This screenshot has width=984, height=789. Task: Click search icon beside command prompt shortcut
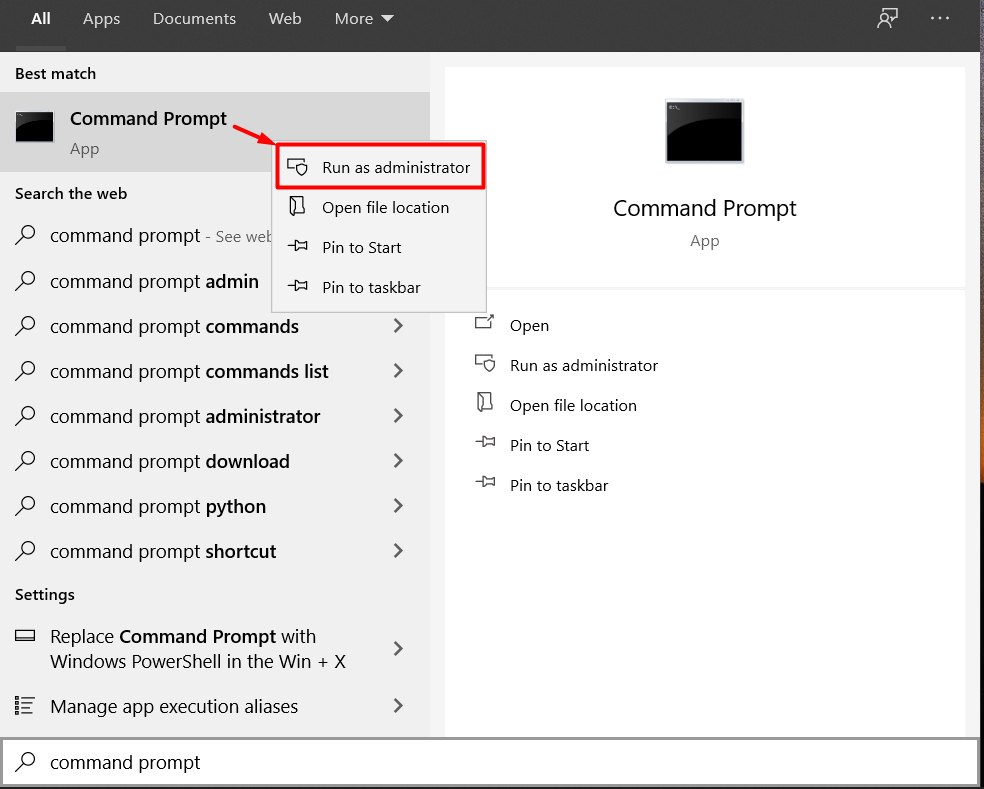click(x=25, y=551)
